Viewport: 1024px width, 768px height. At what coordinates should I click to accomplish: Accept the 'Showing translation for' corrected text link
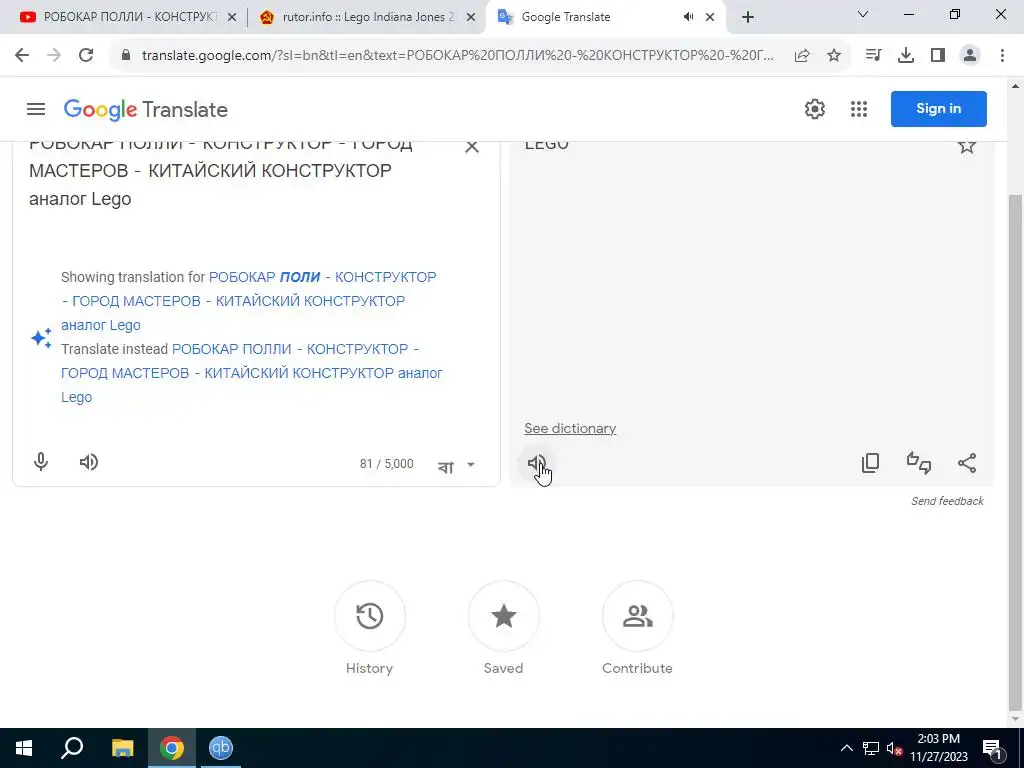click(x=249, y=301)
